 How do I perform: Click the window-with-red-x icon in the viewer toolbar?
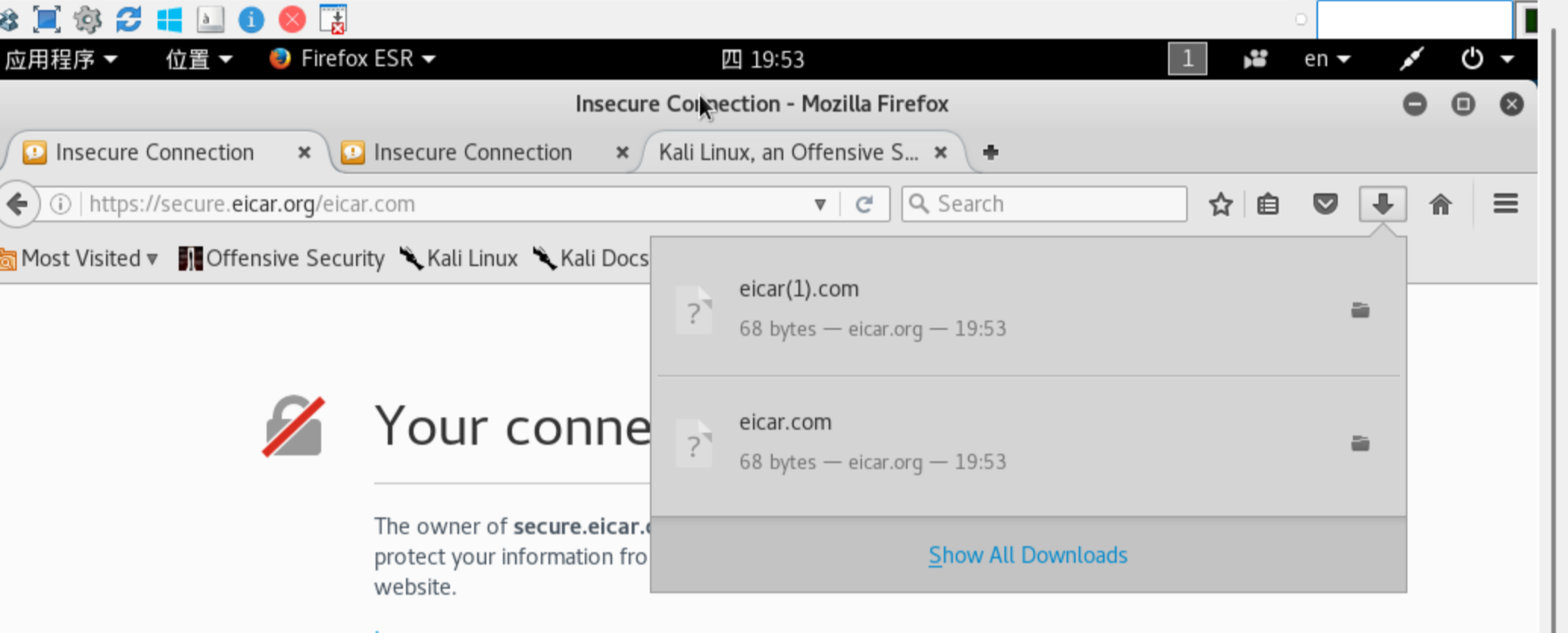333,19
